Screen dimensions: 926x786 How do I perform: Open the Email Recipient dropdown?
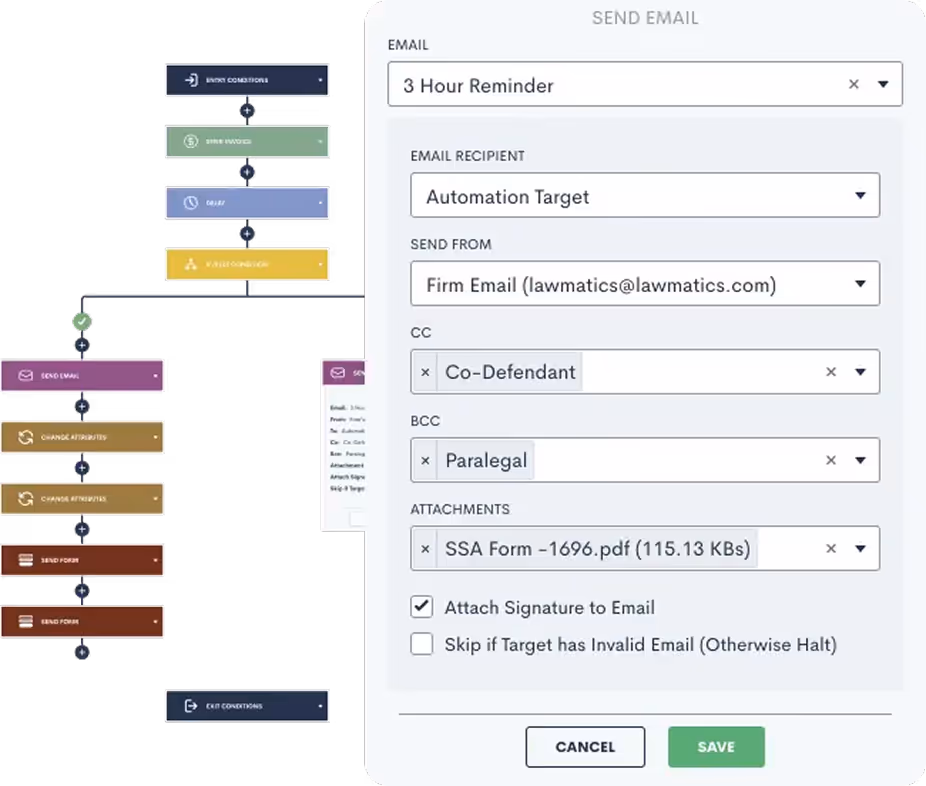pos(645,195)
